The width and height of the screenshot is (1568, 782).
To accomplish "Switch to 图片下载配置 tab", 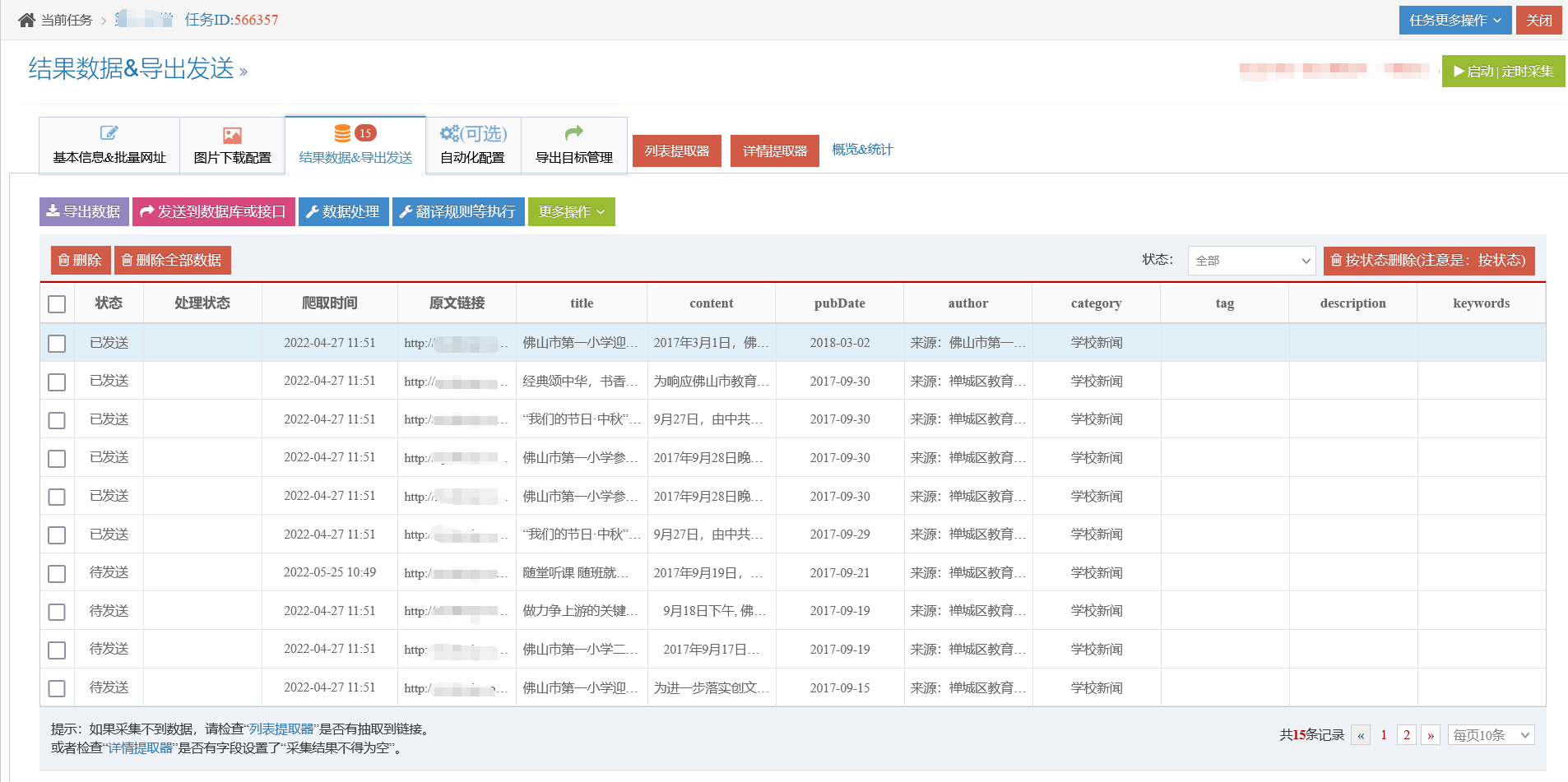I will coord(232,146).
